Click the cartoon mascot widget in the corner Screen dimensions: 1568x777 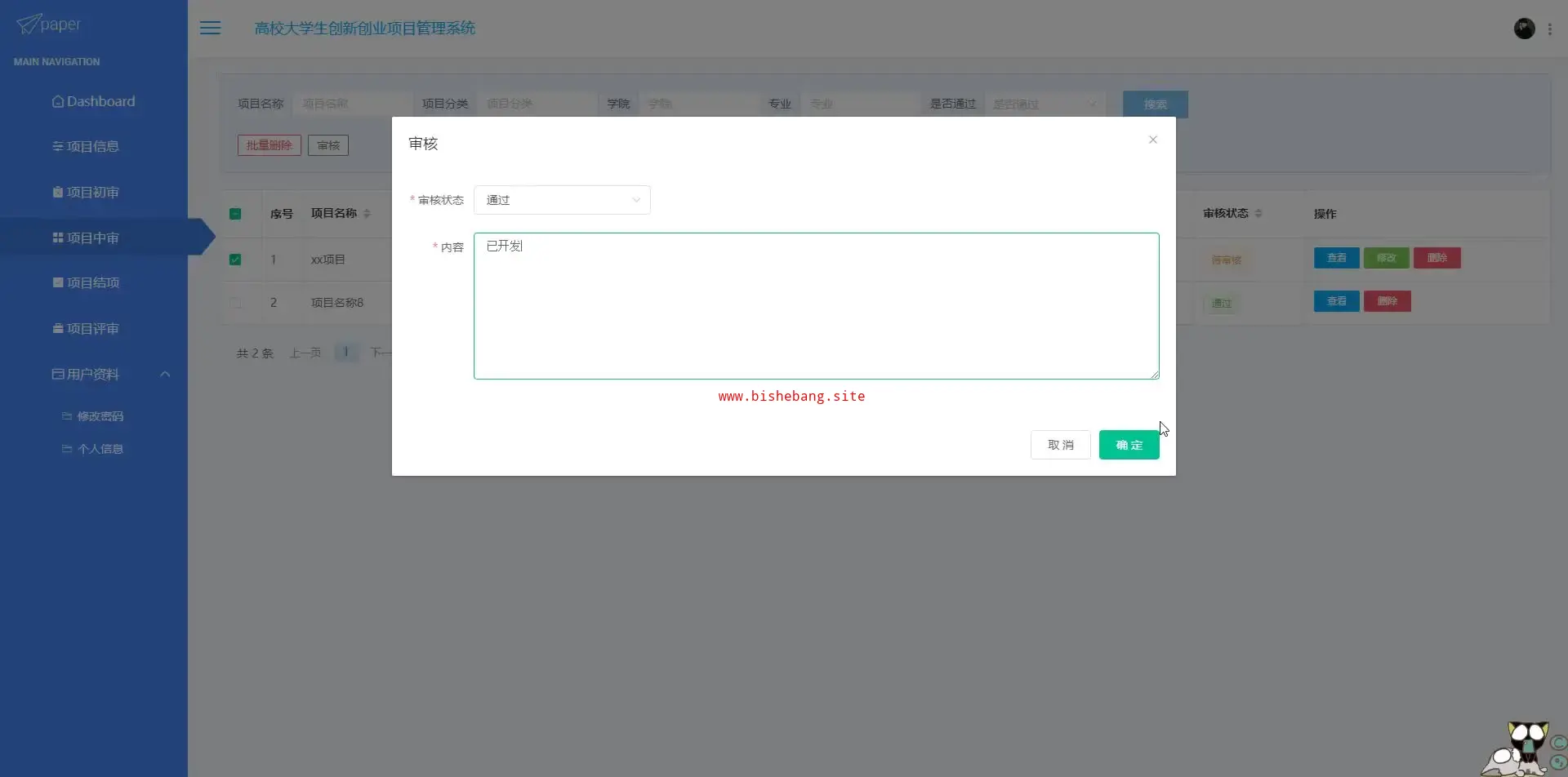(x=1524, y=748)
